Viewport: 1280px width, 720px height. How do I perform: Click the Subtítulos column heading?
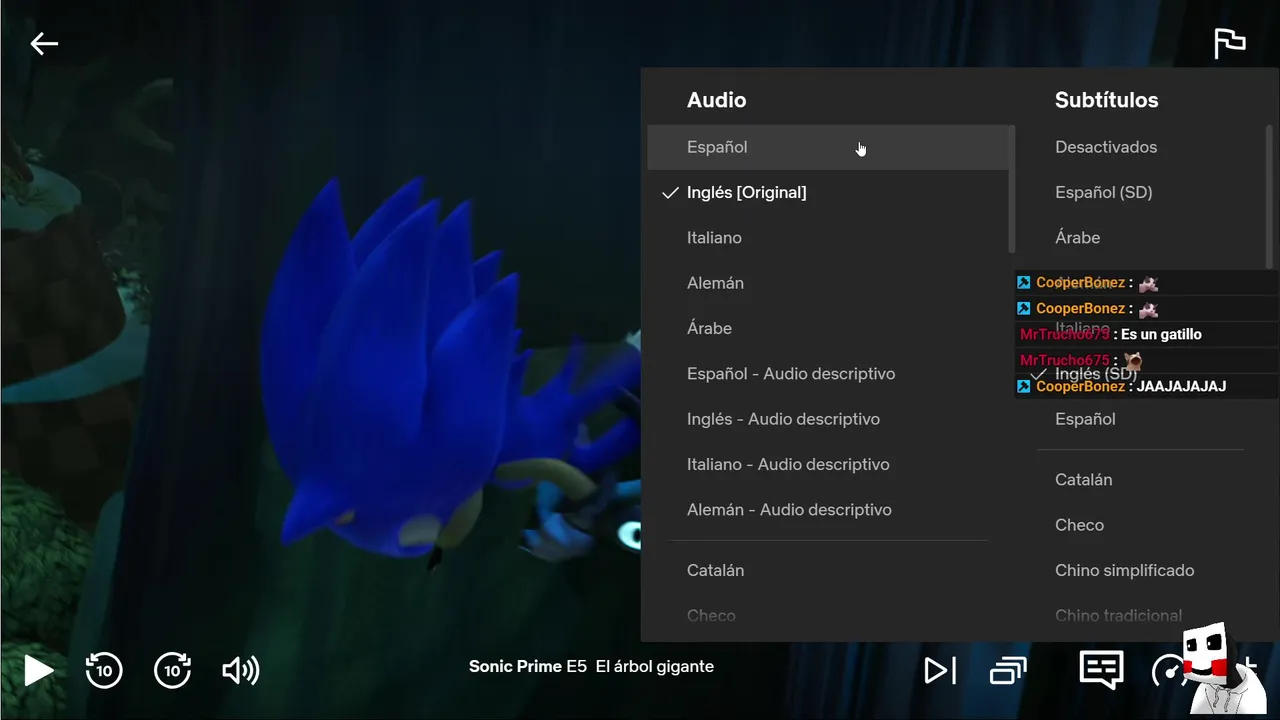[1106, 100]
